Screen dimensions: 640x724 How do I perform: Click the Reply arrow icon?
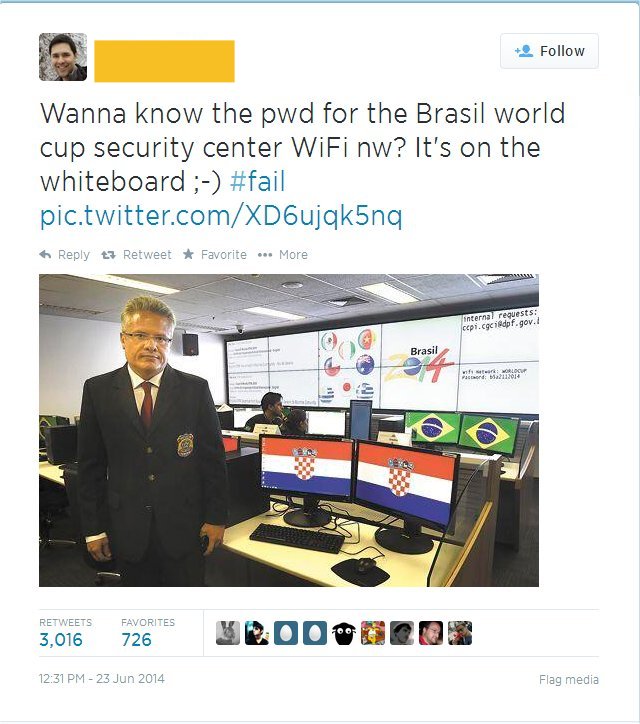(45, 254)
